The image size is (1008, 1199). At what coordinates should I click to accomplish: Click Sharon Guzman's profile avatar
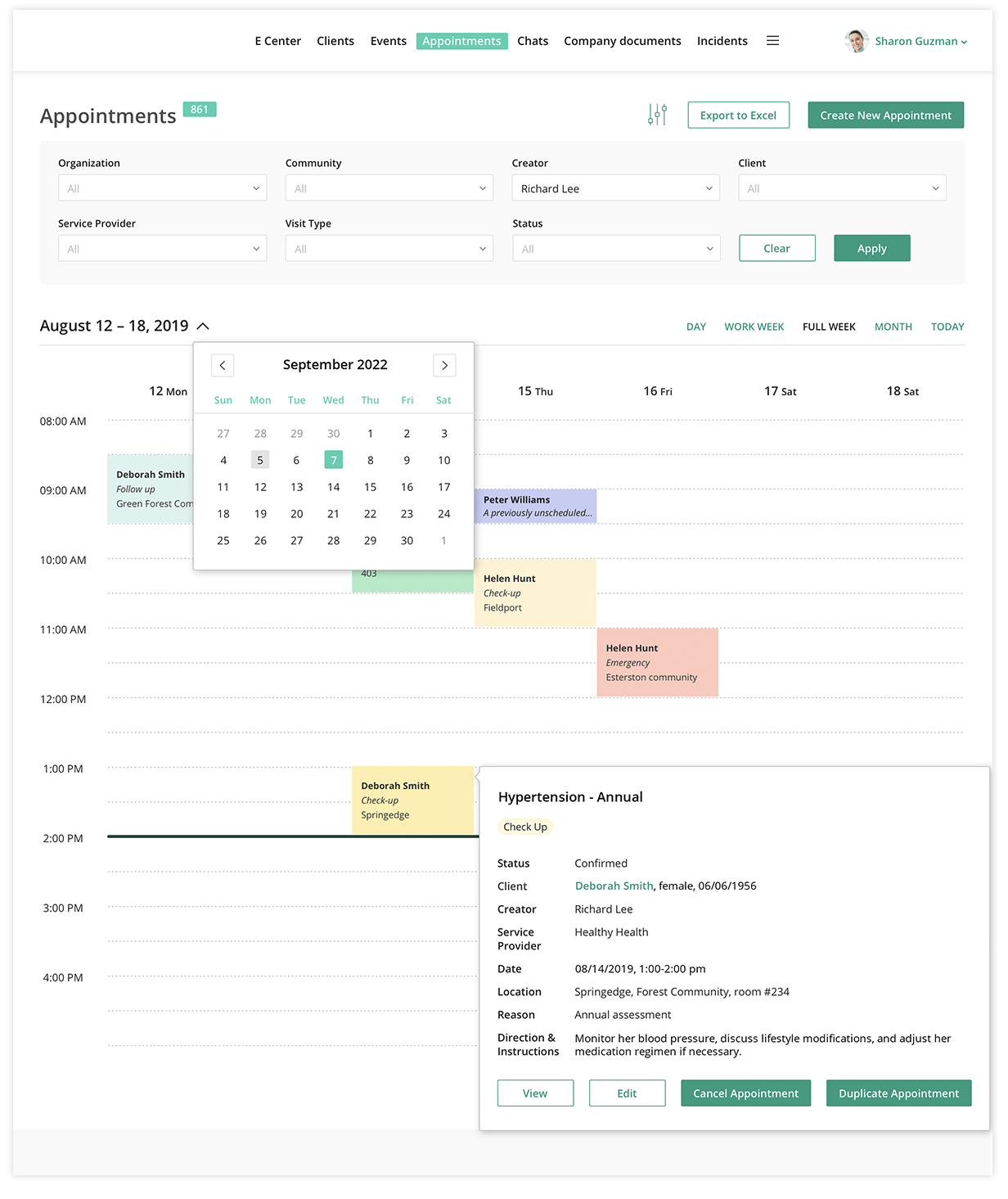tap(856, 41)
